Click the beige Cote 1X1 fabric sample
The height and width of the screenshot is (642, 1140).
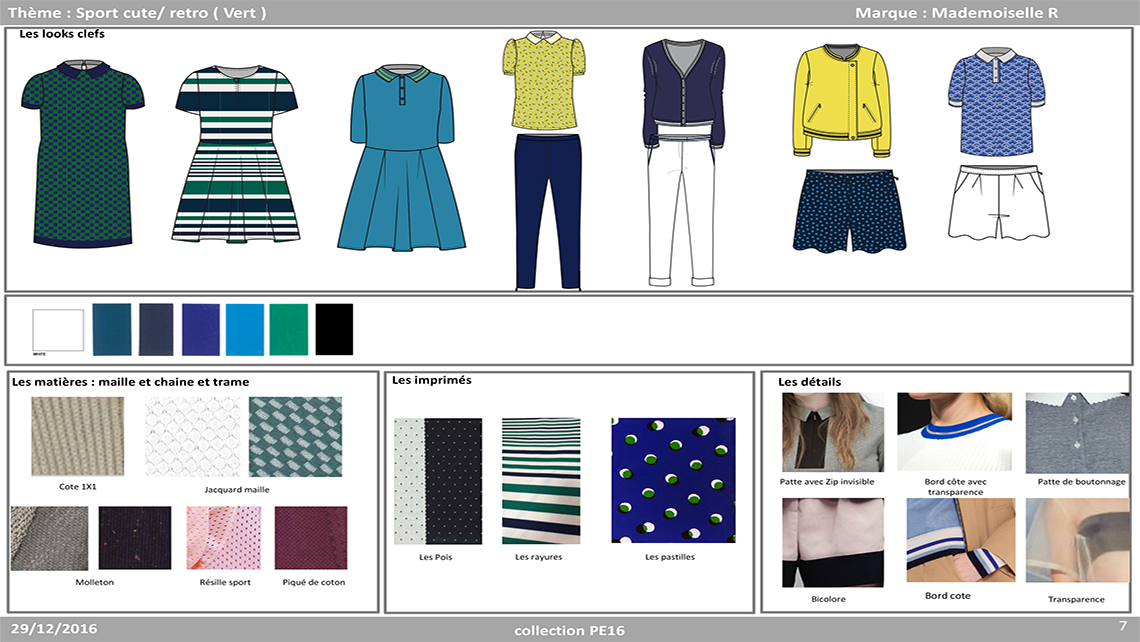coord(78,436)
